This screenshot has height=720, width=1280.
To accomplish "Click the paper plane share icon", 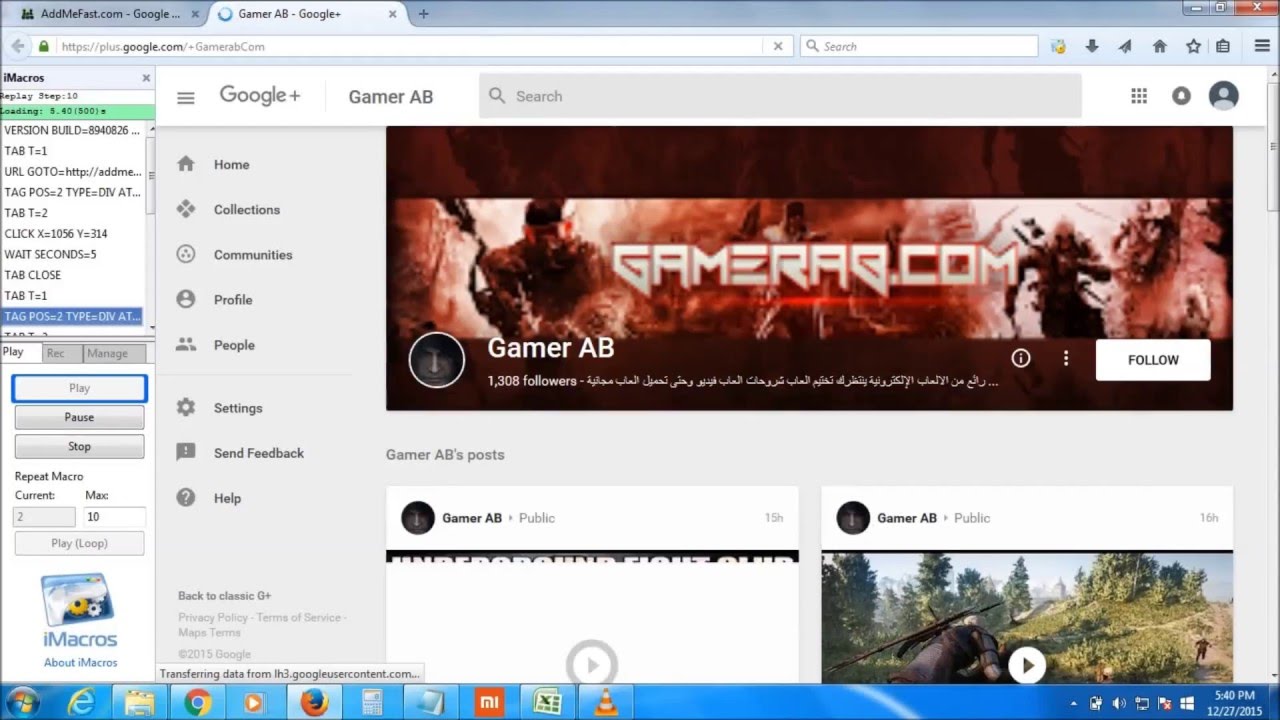I will click(x=1125, y=46).
